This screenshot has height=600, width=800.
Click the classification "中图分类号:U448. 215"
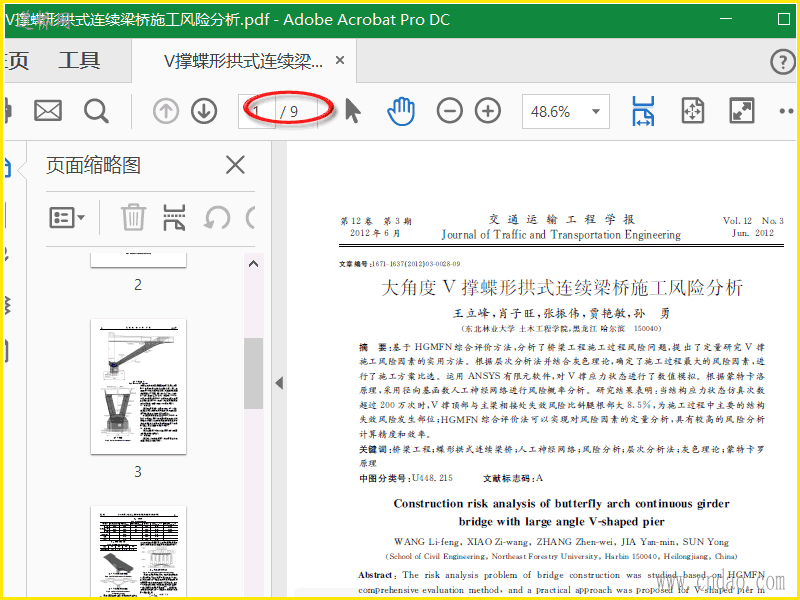click(406, 478)
